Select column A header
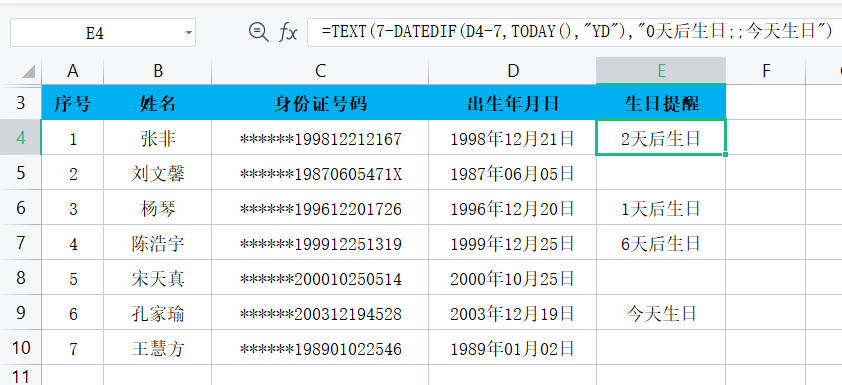Viewport: 842px width, 385px height. click(x=73, y=71)
